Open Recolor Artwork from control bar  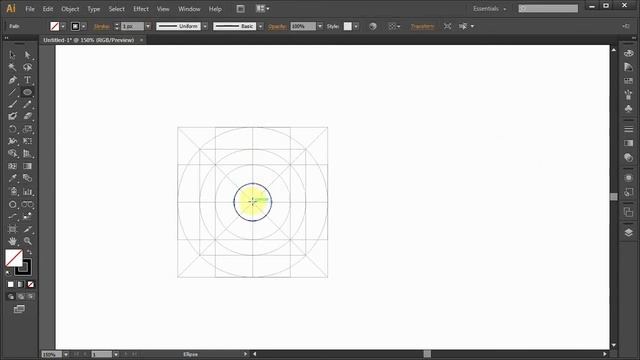pos(373,26)
